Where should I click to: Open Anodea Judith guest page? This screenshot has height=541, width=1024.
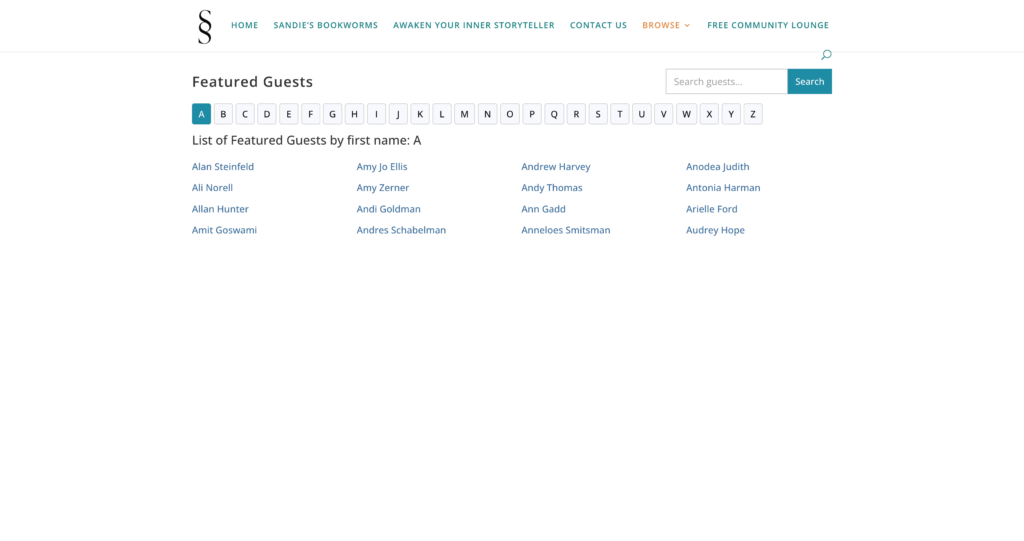[718, 167]
